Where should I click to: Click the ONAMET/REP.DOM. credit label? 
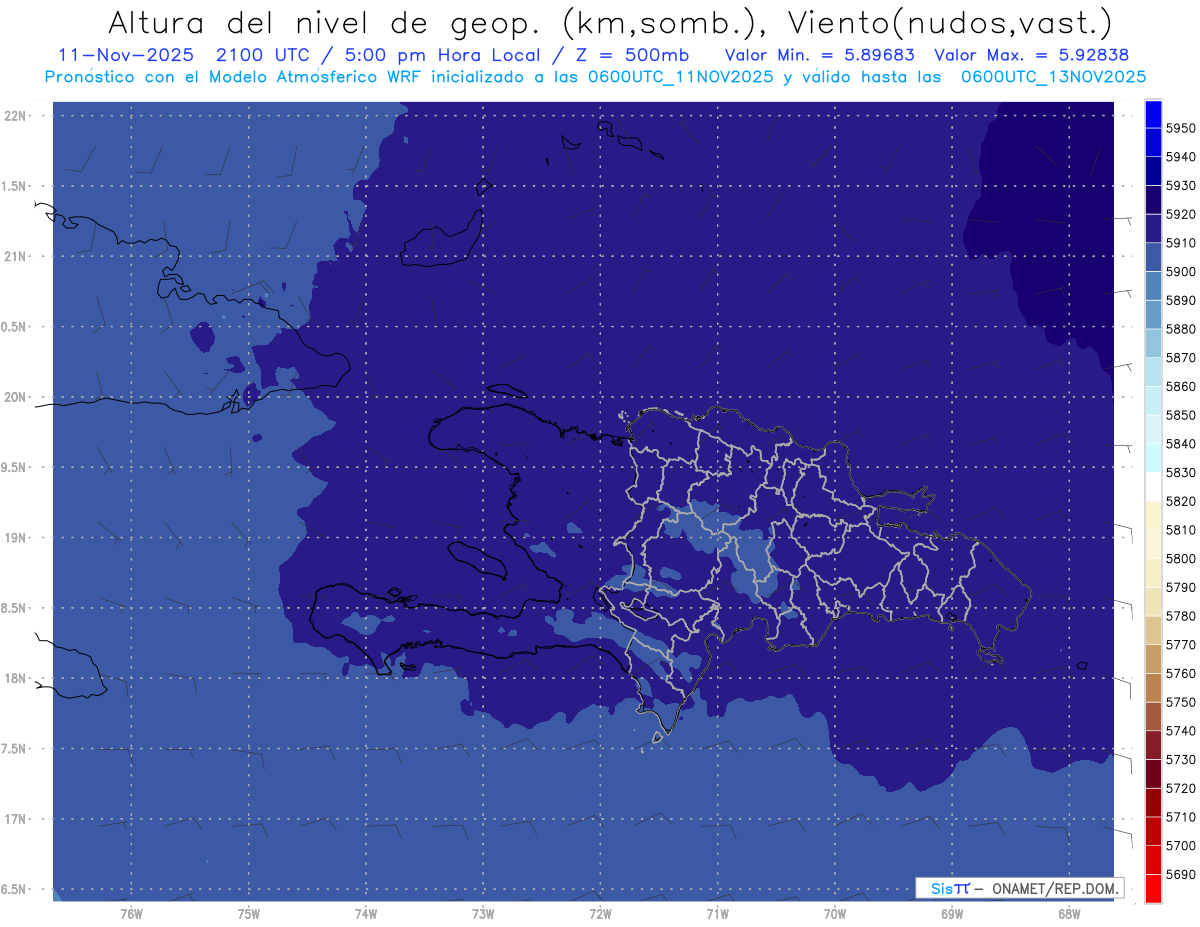click(1053, 888)
